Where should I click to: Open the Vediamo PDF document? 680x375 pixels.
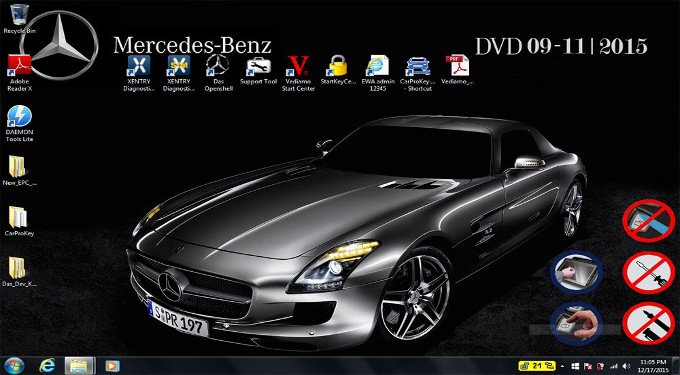click(x=457, y=70)
